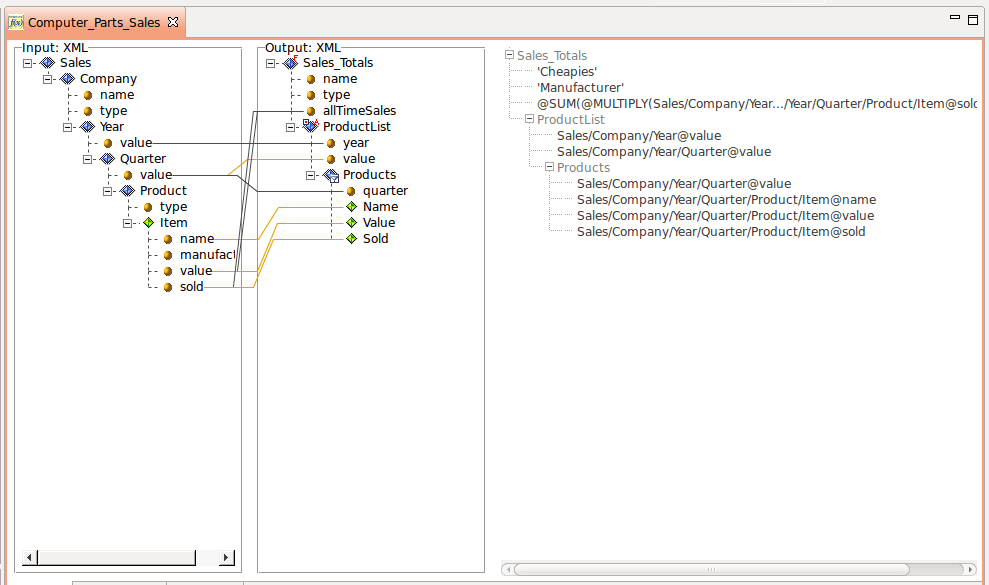This screenshot has width=989, height=585.
Task: Click the Products element icon in output tree
Action: pos(329,174)
